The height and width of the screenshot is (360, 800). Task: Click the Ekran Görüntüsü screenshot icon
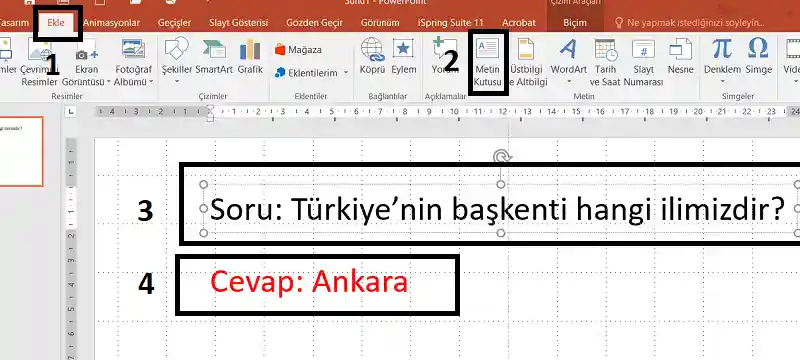pos(86,51)
